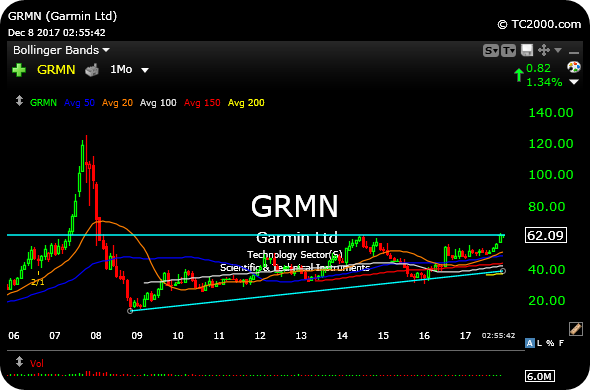Viewport: 590px width, 390px height.
Task: Click the drawing tools pencil icon
Action: [x=576, y=329]
